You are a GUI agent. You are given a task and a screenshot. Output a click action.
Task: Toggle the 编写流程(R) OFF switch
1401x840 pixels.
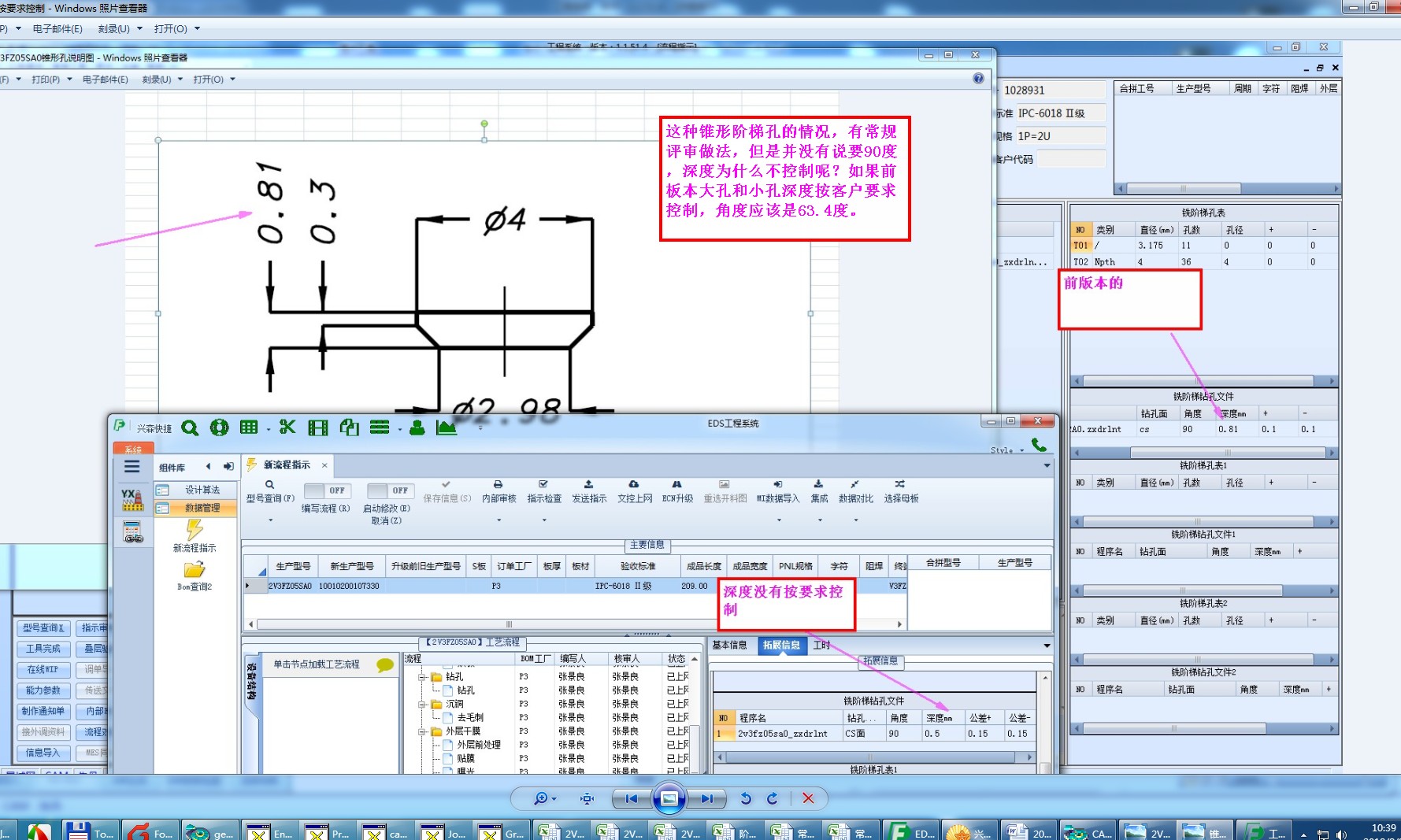[x=326, y=490]
